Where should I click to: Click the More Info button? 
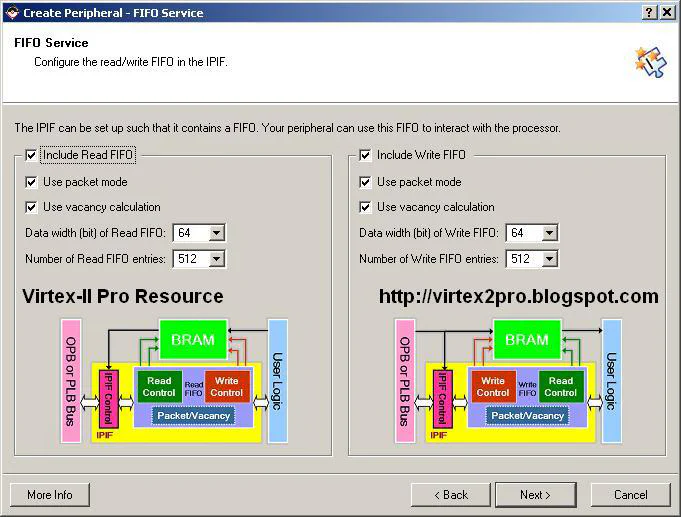(49, 495)
